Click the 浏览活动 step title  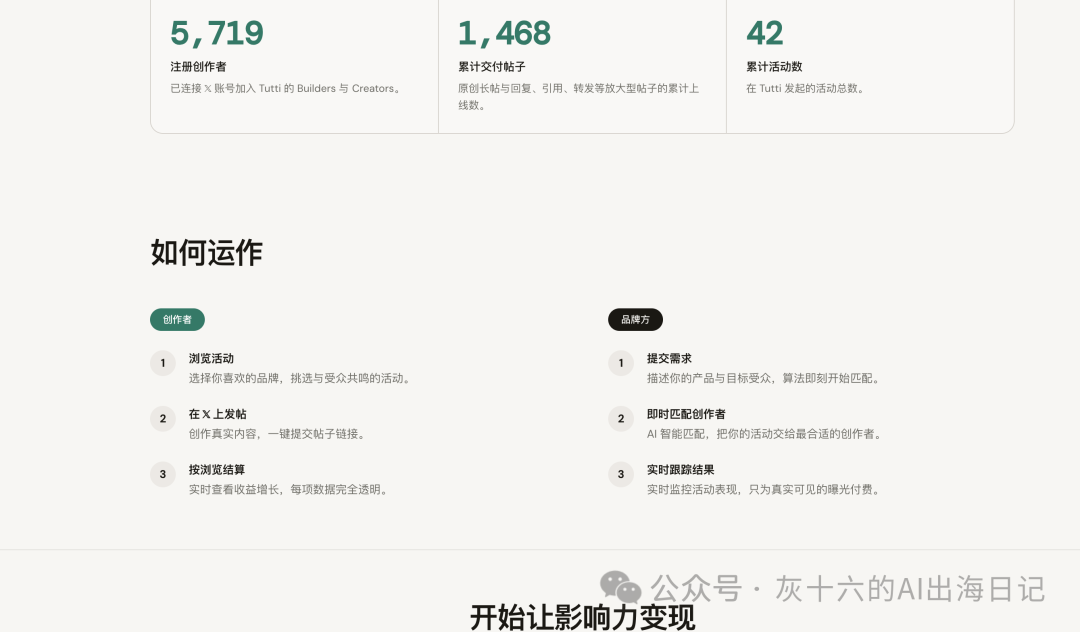tap(211, 358)
